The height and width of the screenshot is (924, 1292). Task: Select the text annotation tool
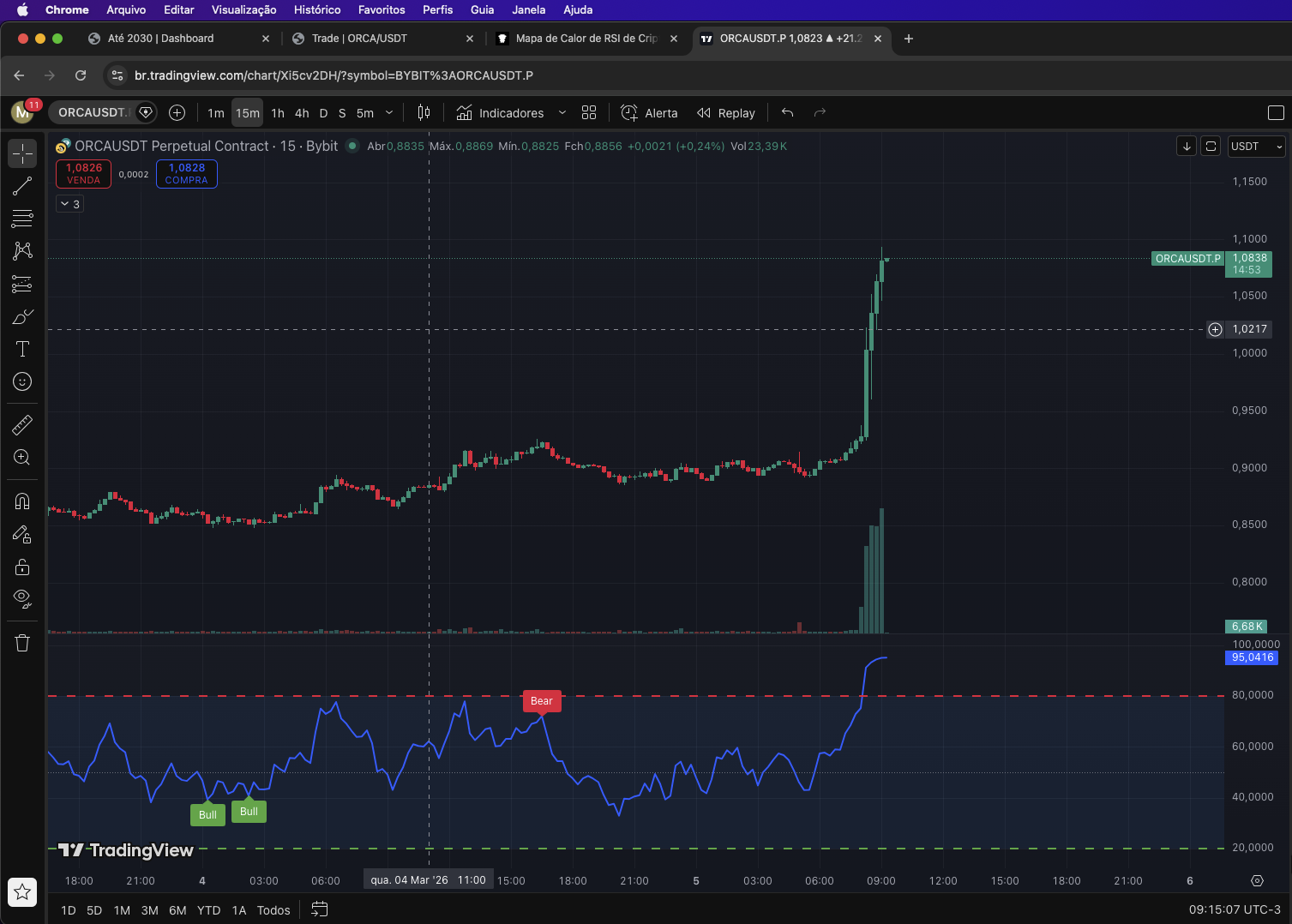[22, 349]
